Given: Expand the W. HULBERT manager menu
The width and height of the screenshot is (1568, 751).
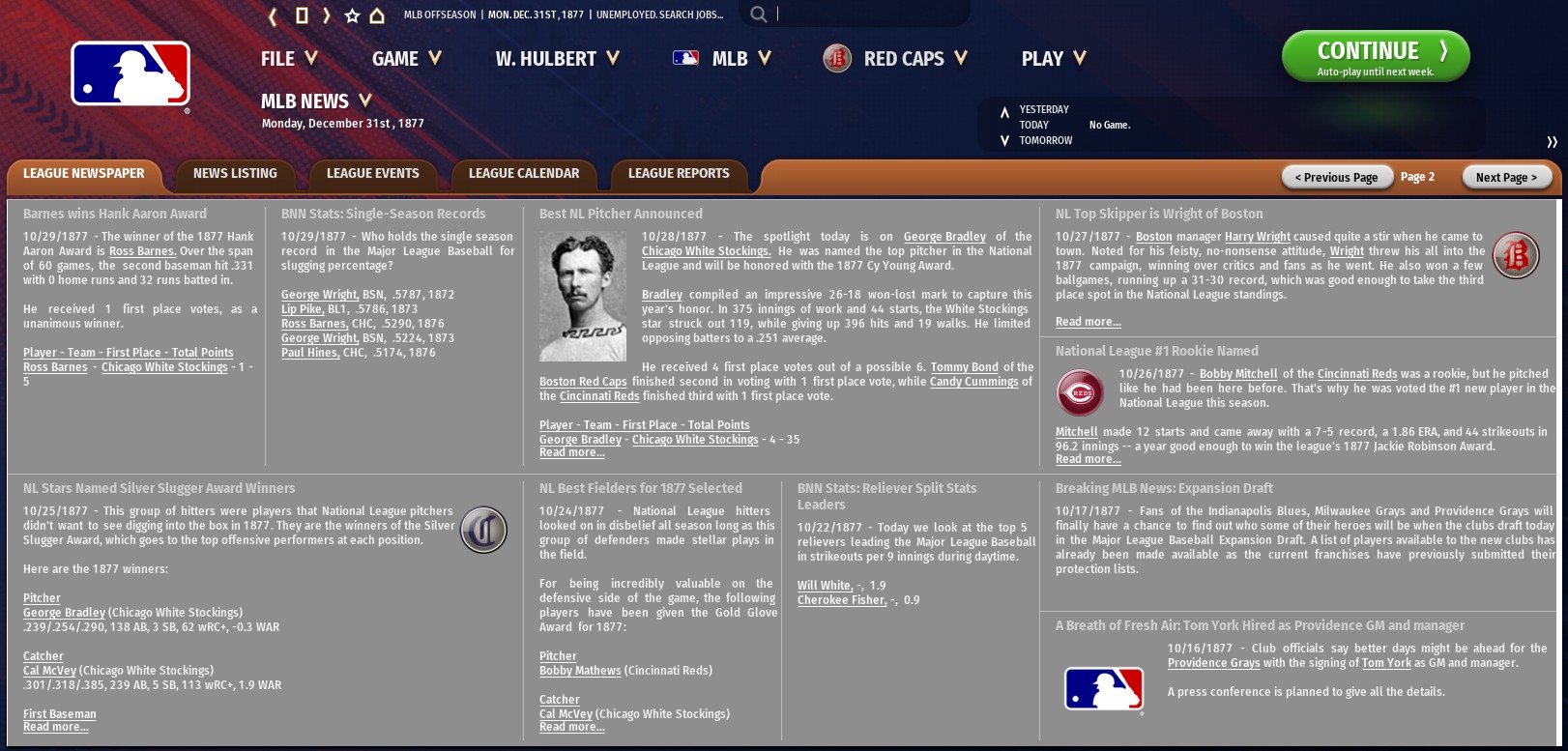Looking at the screenshot, I should coord(557,59).
